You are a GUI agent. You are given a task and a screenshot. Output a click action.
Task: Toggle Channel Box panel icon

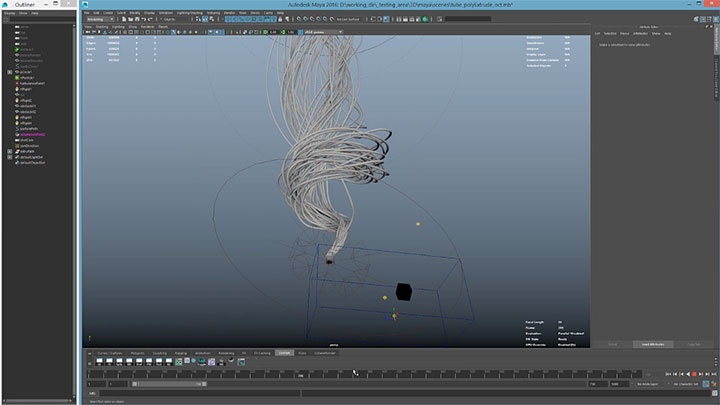tap(715, 19)
